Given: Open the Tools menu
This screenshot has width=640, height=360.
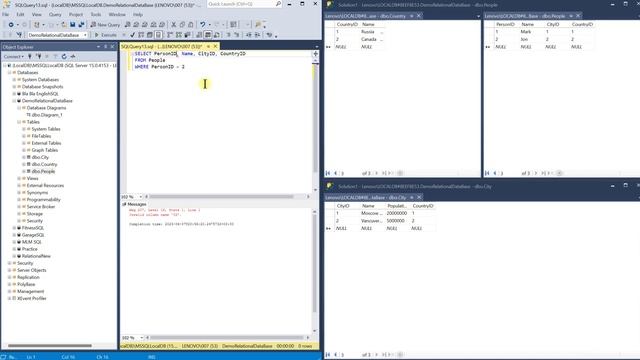Looking at the screenshot, I should pos(96,15).
